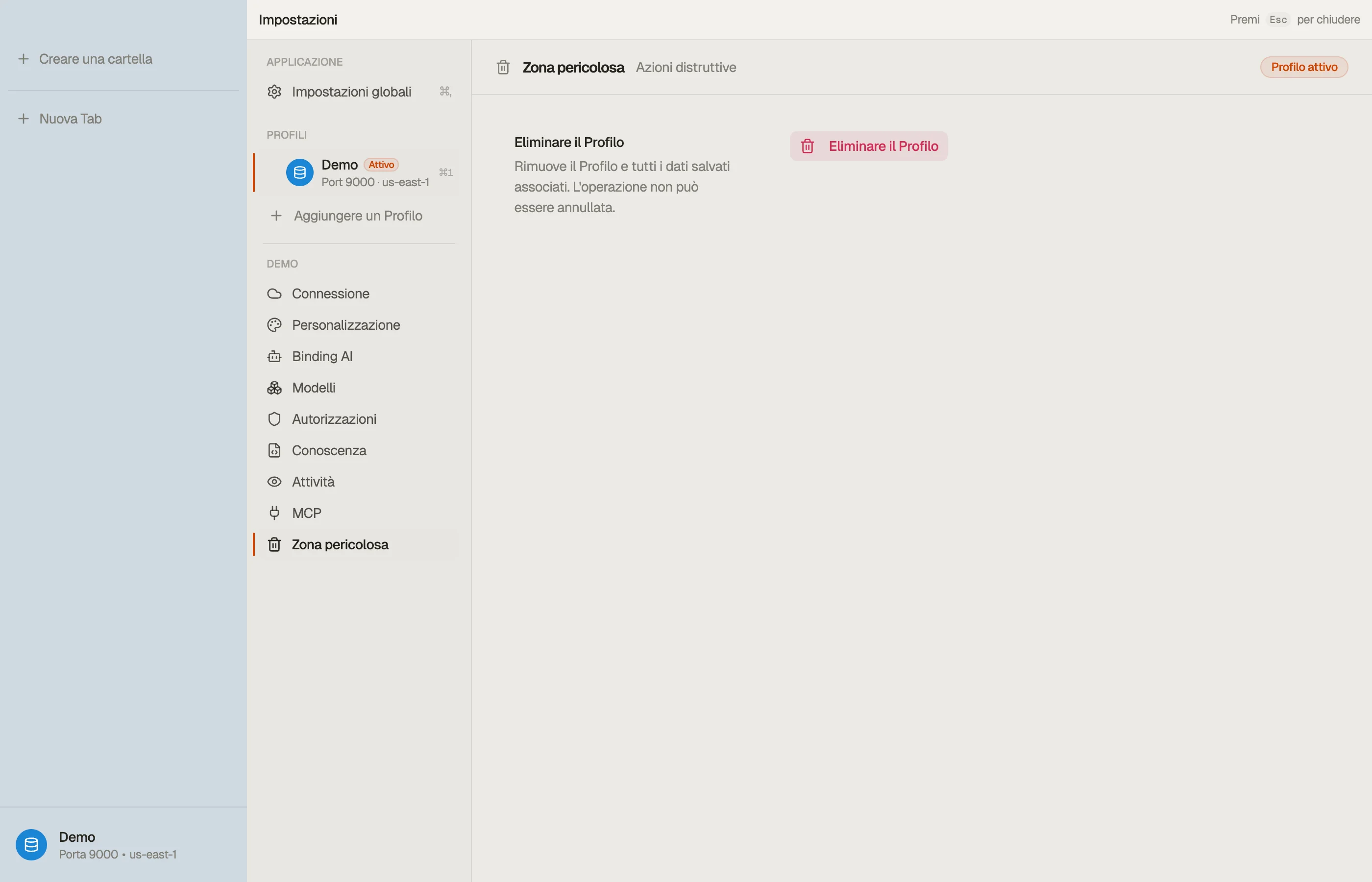This screenshot has width=1372, height=882.
Task: Click the Attivo badge on Demo profile
Action: coord(381,165)
